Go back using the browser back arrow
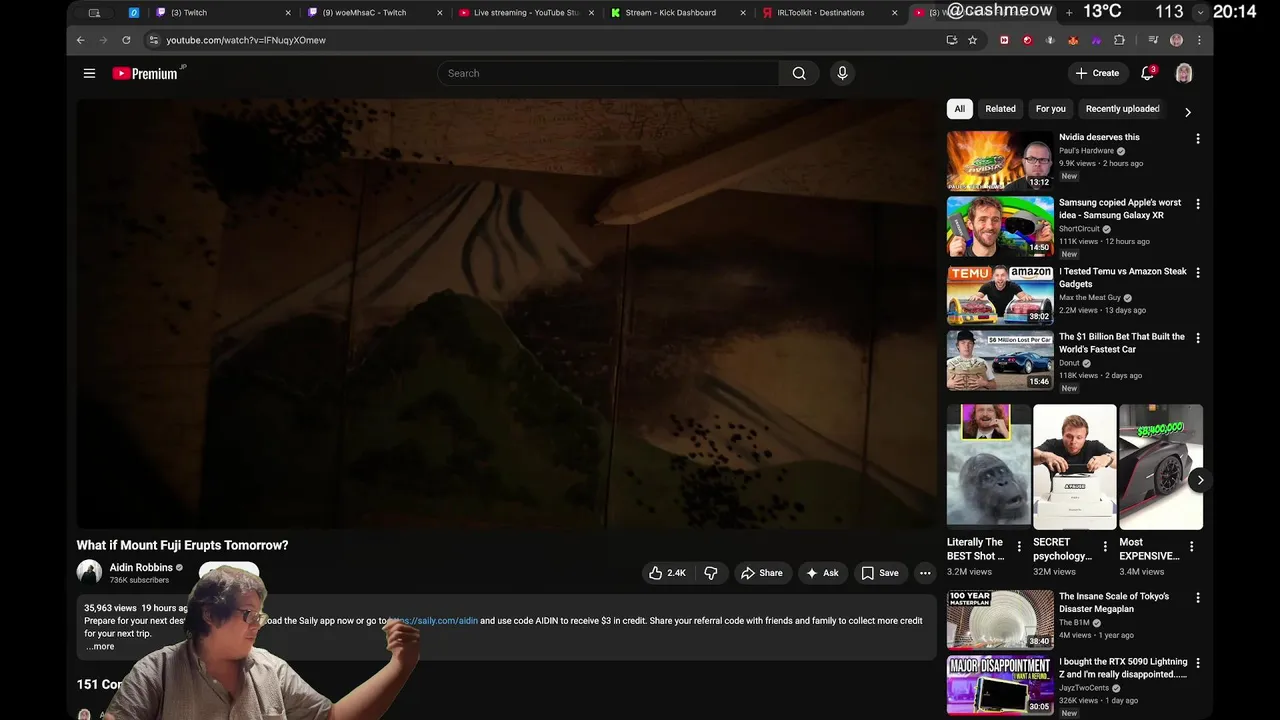 [81, 40]
